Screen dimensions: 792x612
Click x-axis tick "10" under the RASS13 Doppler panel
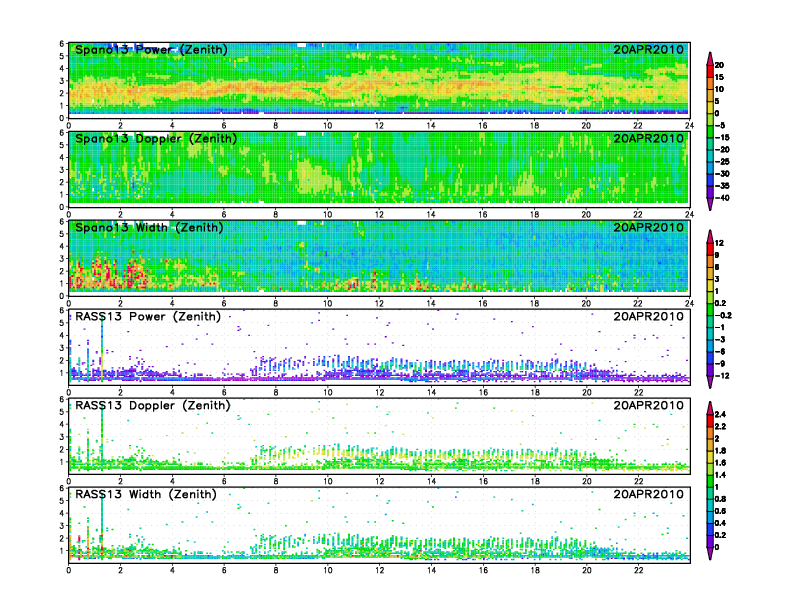click(x=327, y=481)
